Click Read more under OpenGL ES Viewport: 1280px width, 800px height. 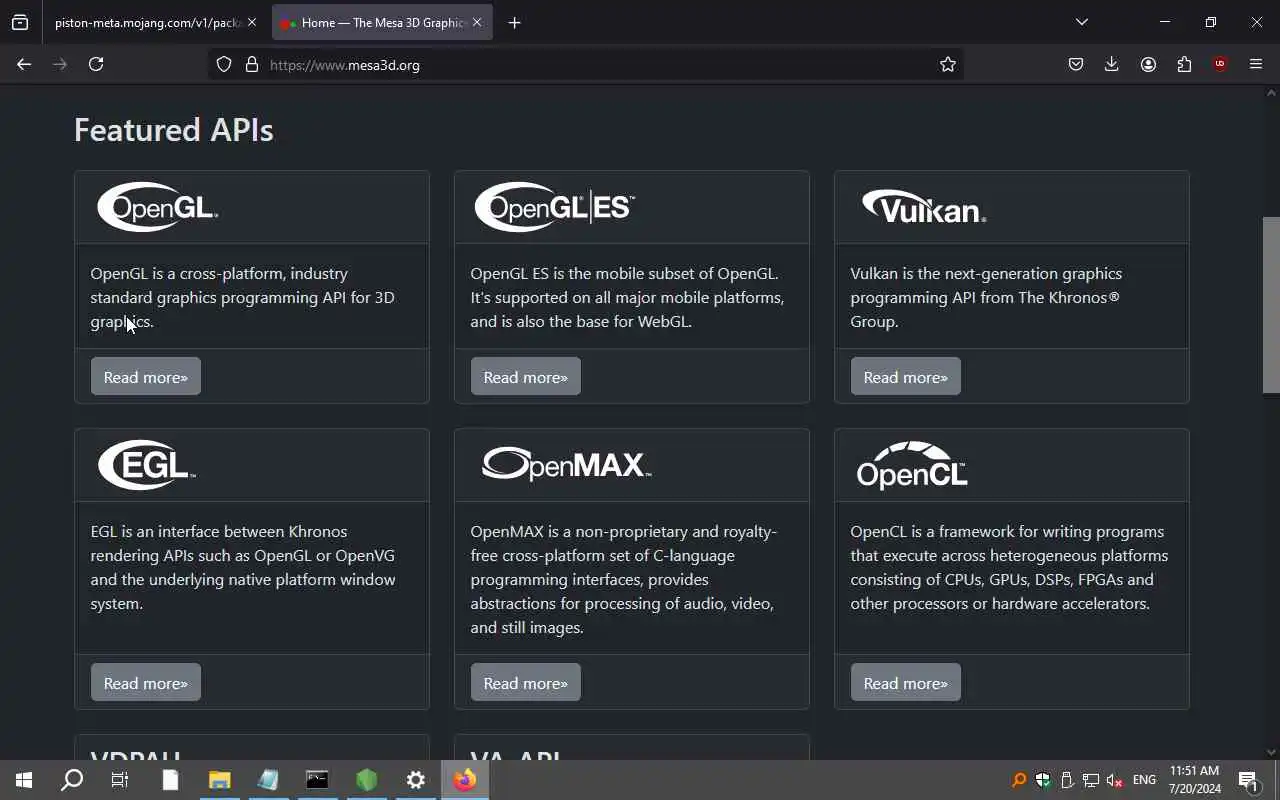(x=526, y=377)
